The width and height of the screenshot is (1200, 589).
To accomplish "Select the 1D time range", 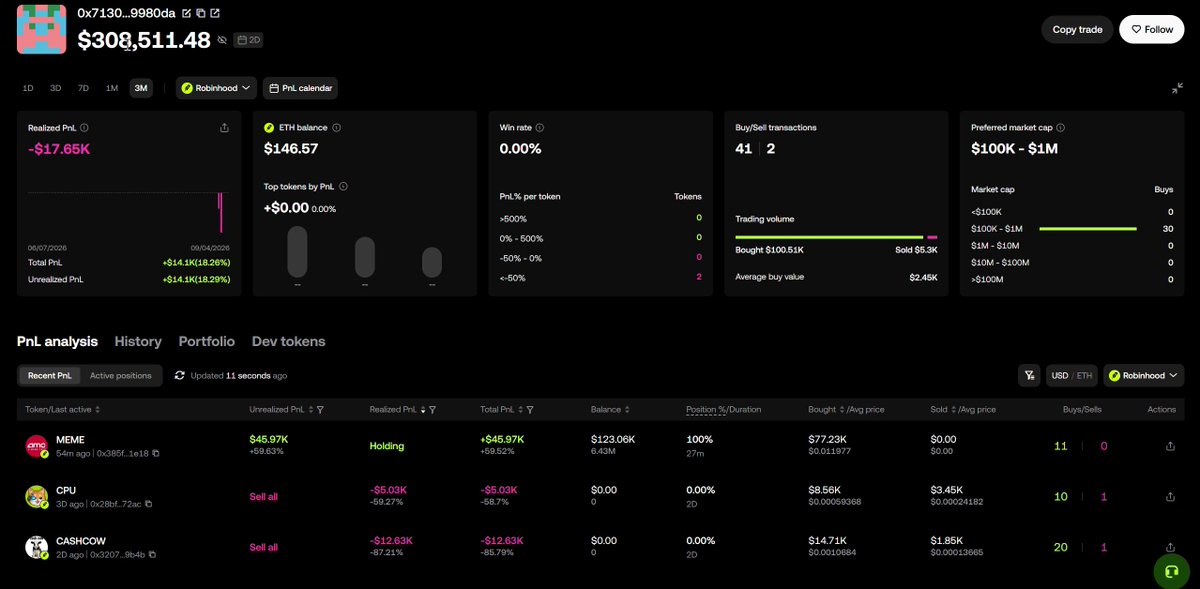I will point(28,88).
